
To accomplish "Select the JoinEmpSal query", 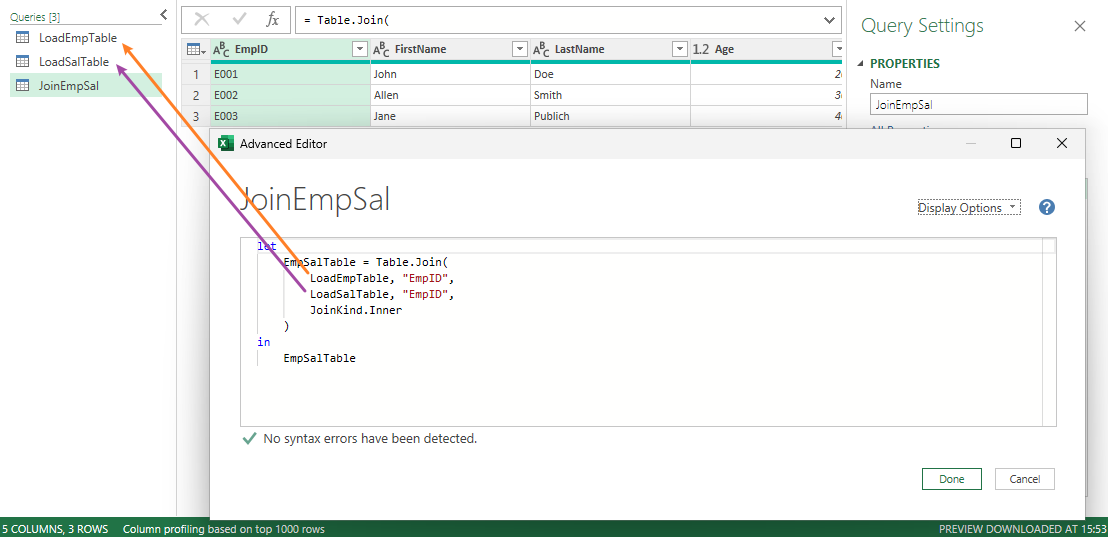I will [x=68, y=86].
